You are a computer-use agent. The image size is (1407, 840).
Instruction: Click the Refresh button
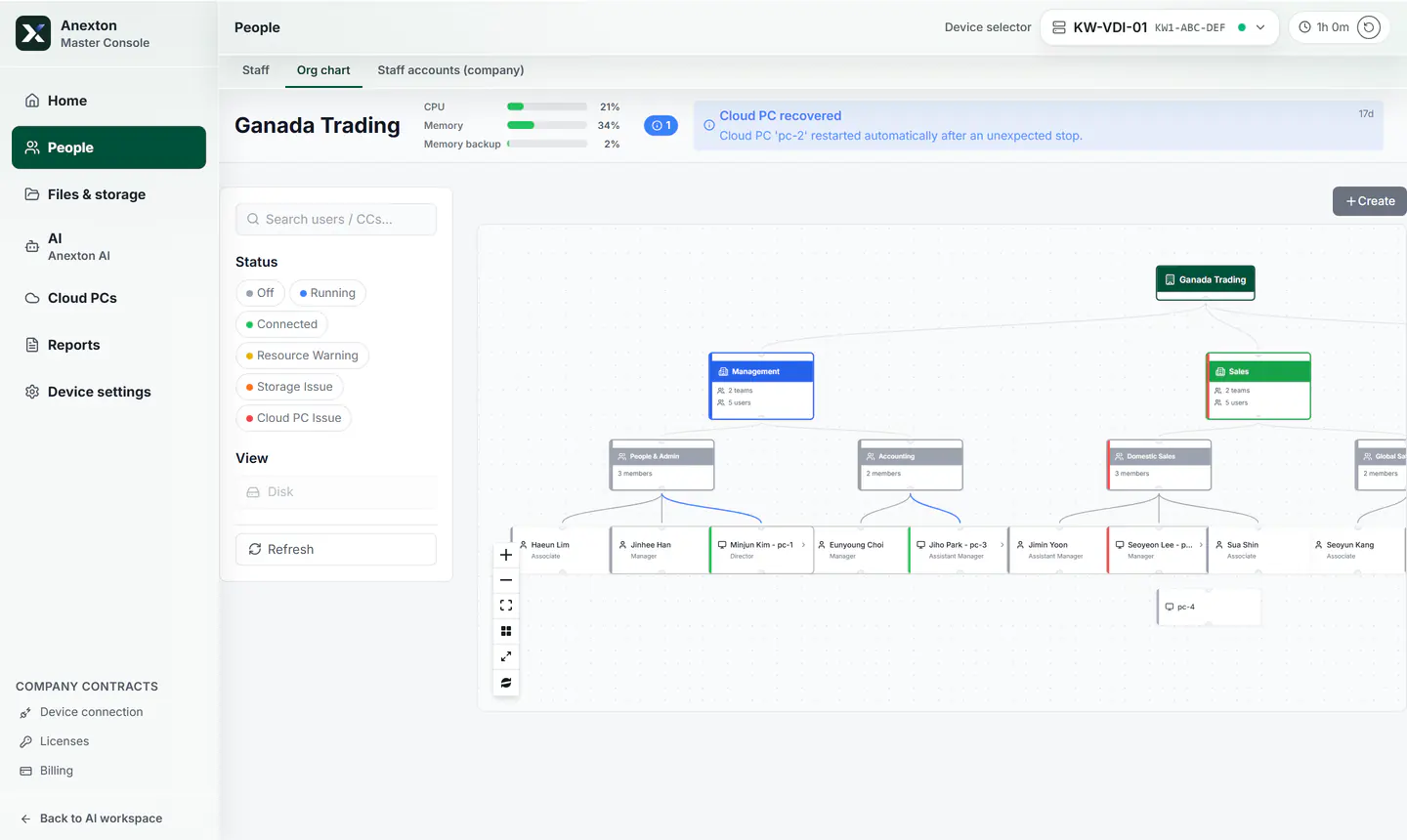[336, 549]
